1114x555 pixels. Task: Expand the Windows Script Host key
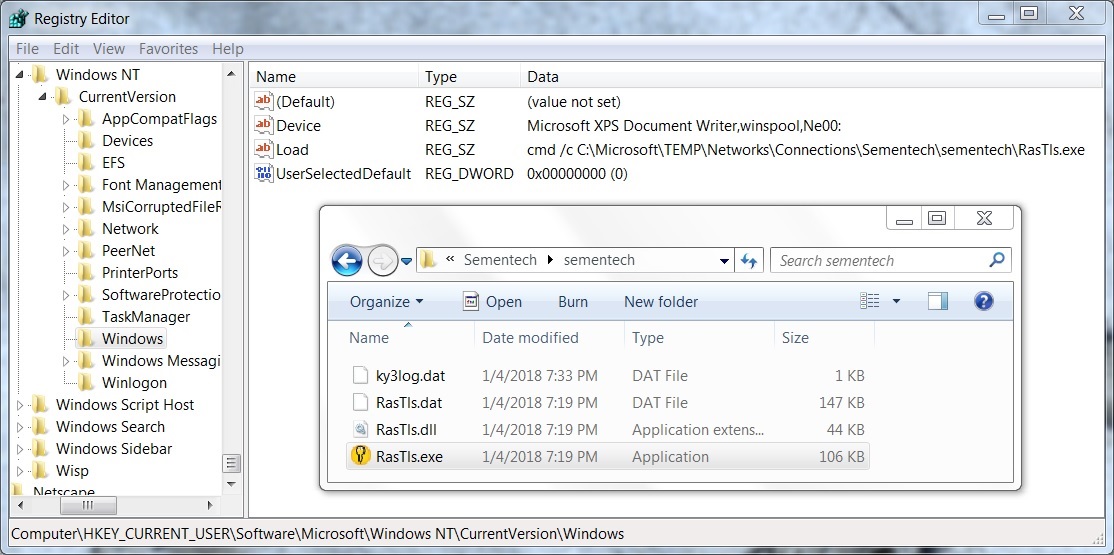point(20,405)
